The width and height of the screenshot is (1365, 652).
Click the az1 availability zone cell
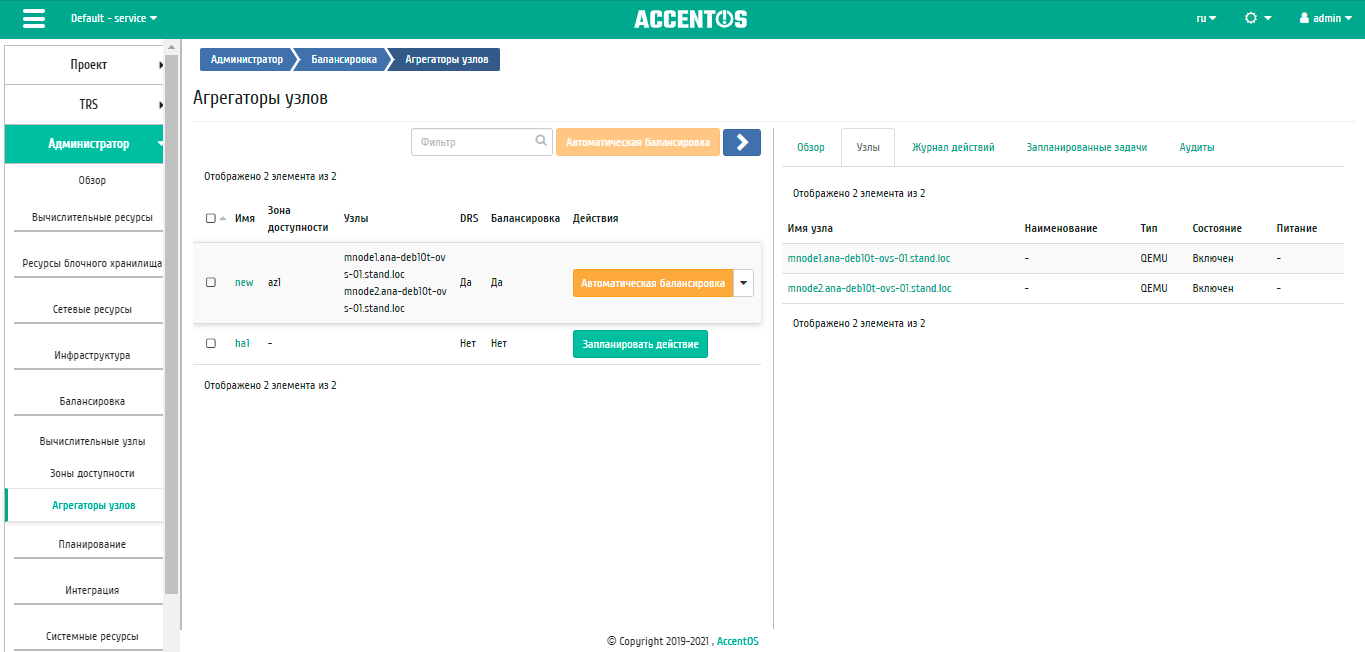(x=275, y=283)
